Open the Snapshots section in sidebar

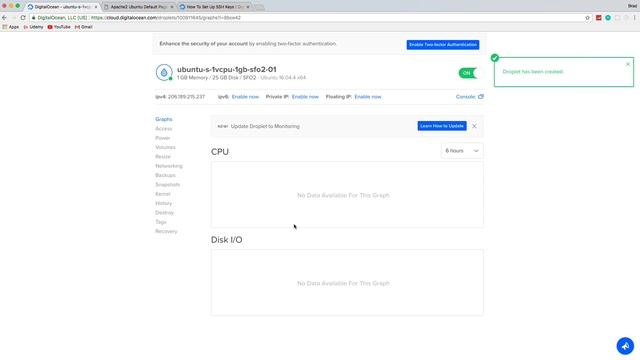[167, 185]
